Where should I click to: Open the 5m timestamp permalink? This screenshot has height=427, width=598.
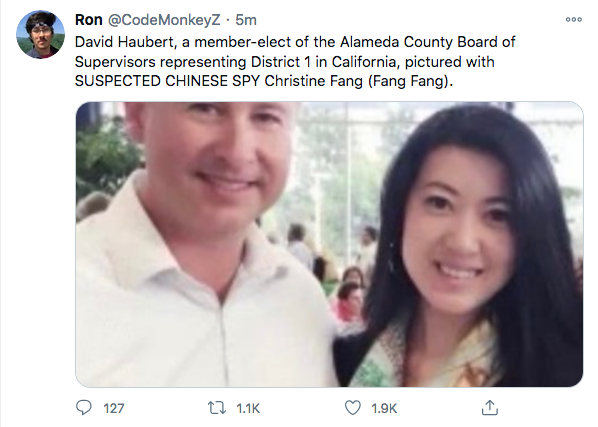pyautogui.click(x=246, y=20)
